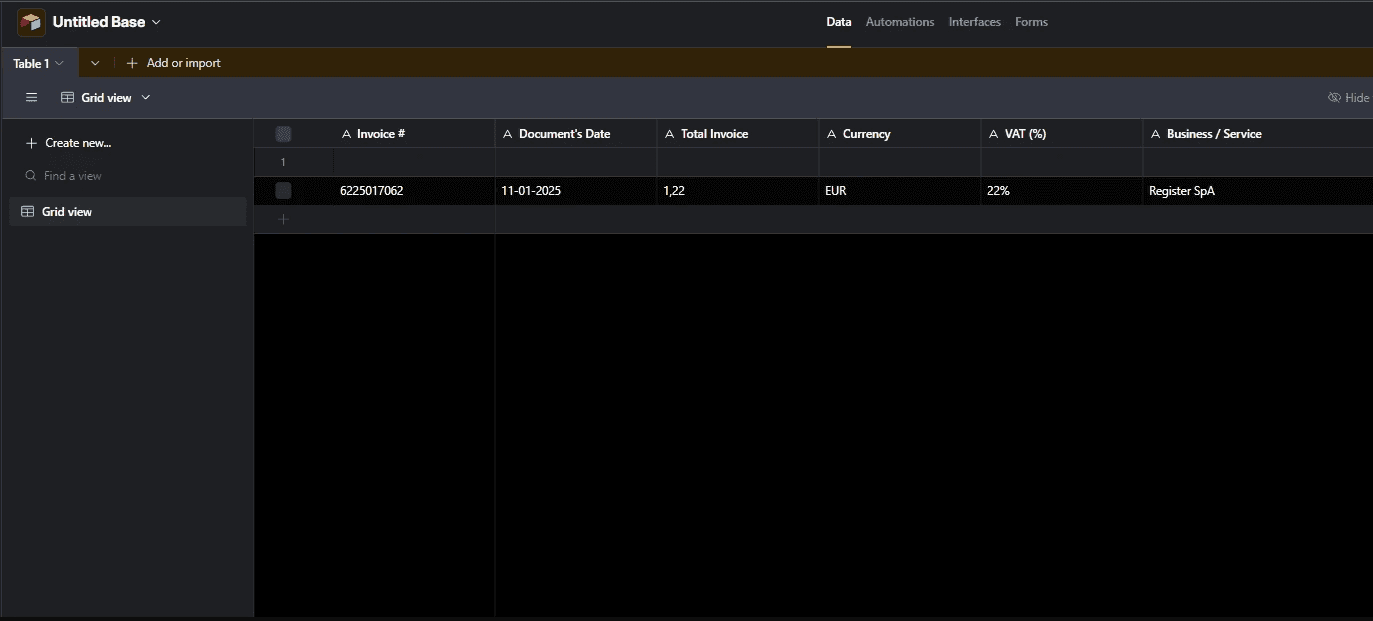The image size is (1373, 621).
Task: Click the Invoice # column header
Action: (414, 134)
